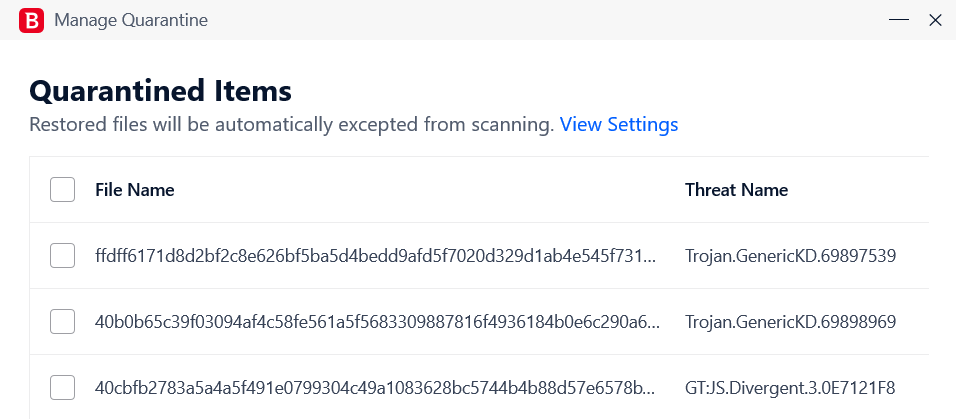Sort by the File Name column header
This screenshot has width=956, height=419.
coord(135,190)
